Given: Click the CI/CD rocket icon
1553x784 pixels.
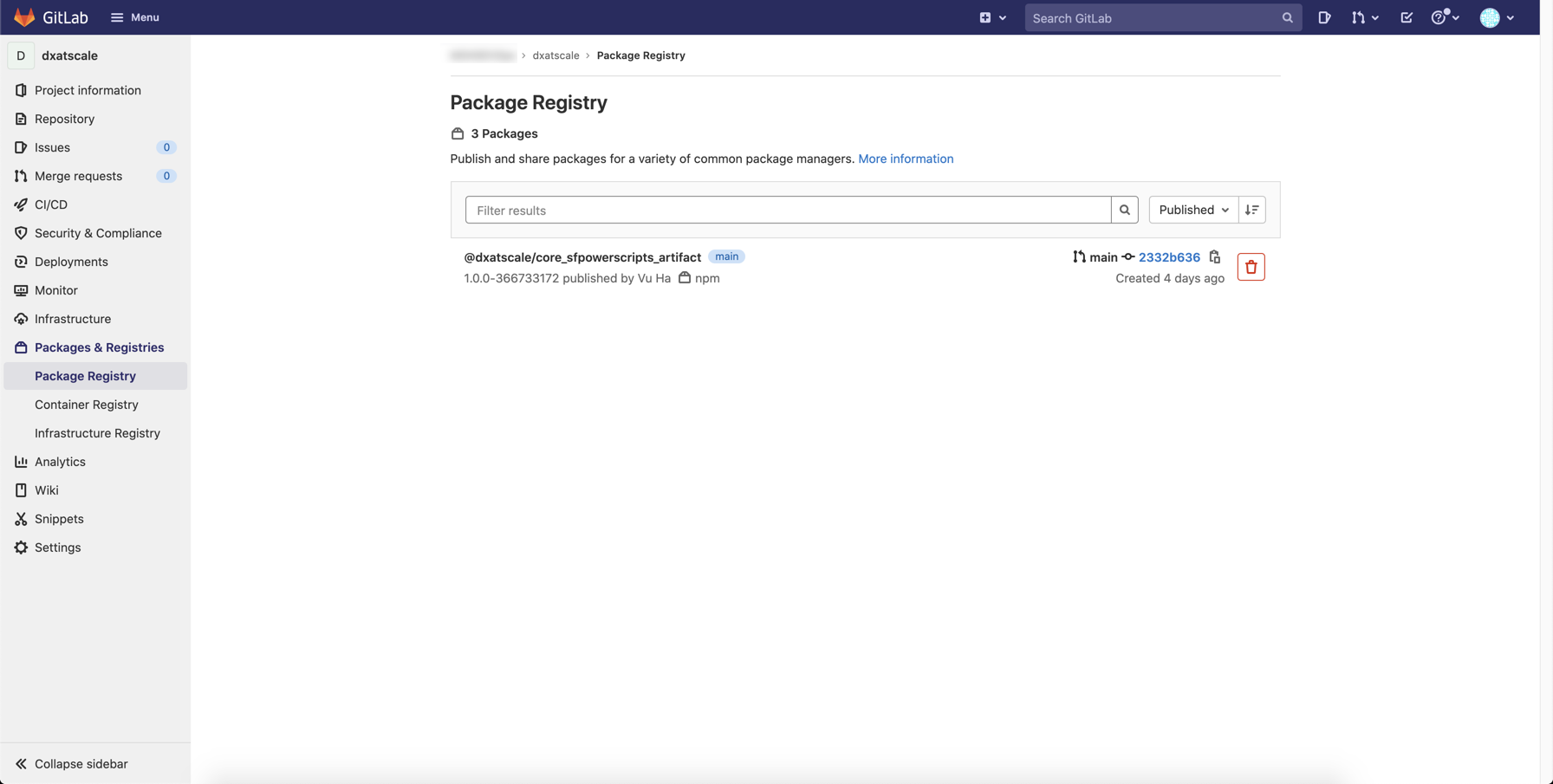Looking at the screenshot, I should click(x=21, y=204).
